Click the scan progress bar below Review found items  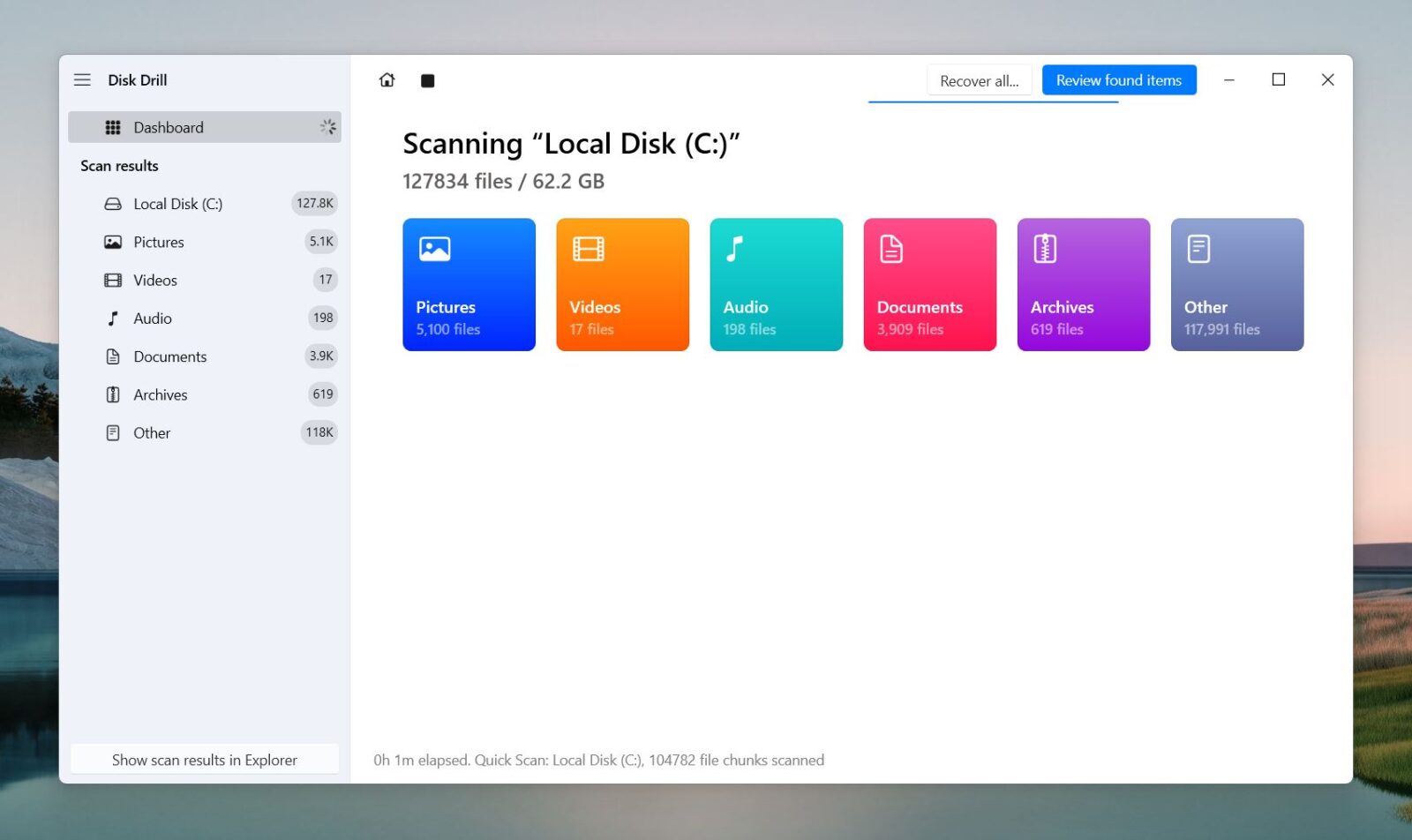(992, 103)
